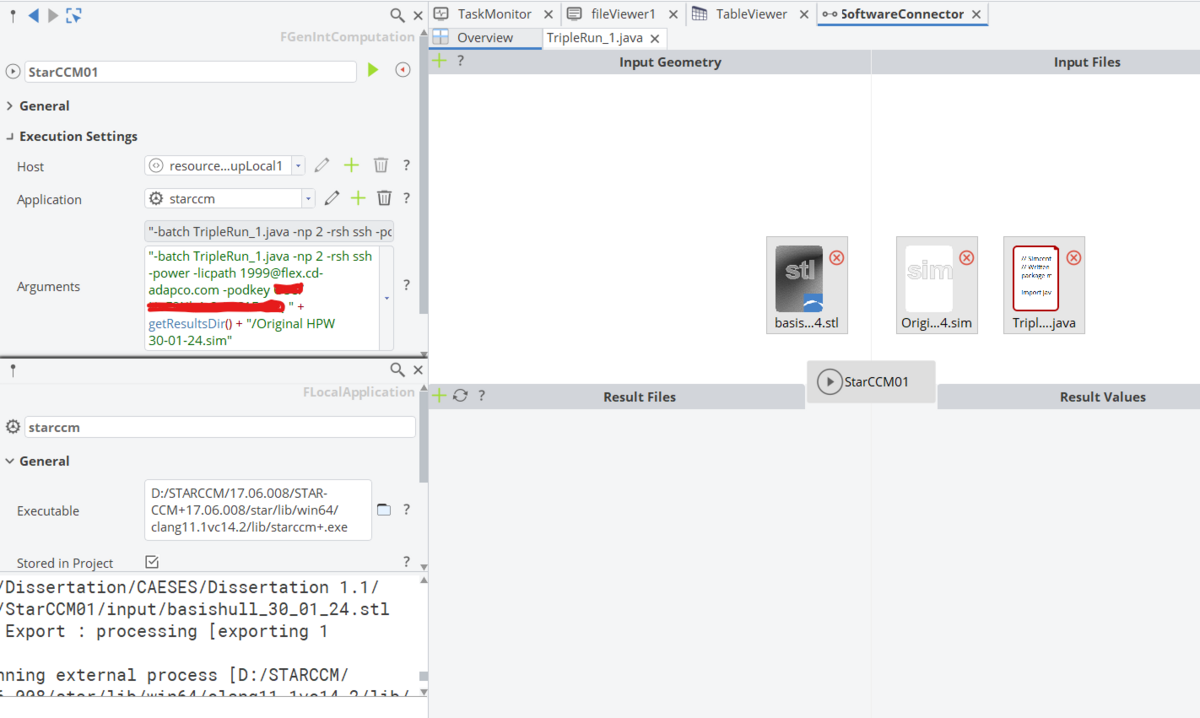Show help for the Host setting
Screen dimensions: 1200x718
407,166
